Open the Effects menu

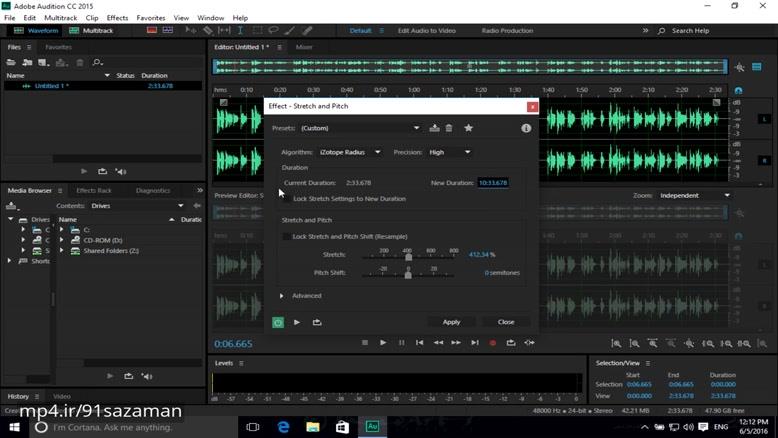(117, 18)
